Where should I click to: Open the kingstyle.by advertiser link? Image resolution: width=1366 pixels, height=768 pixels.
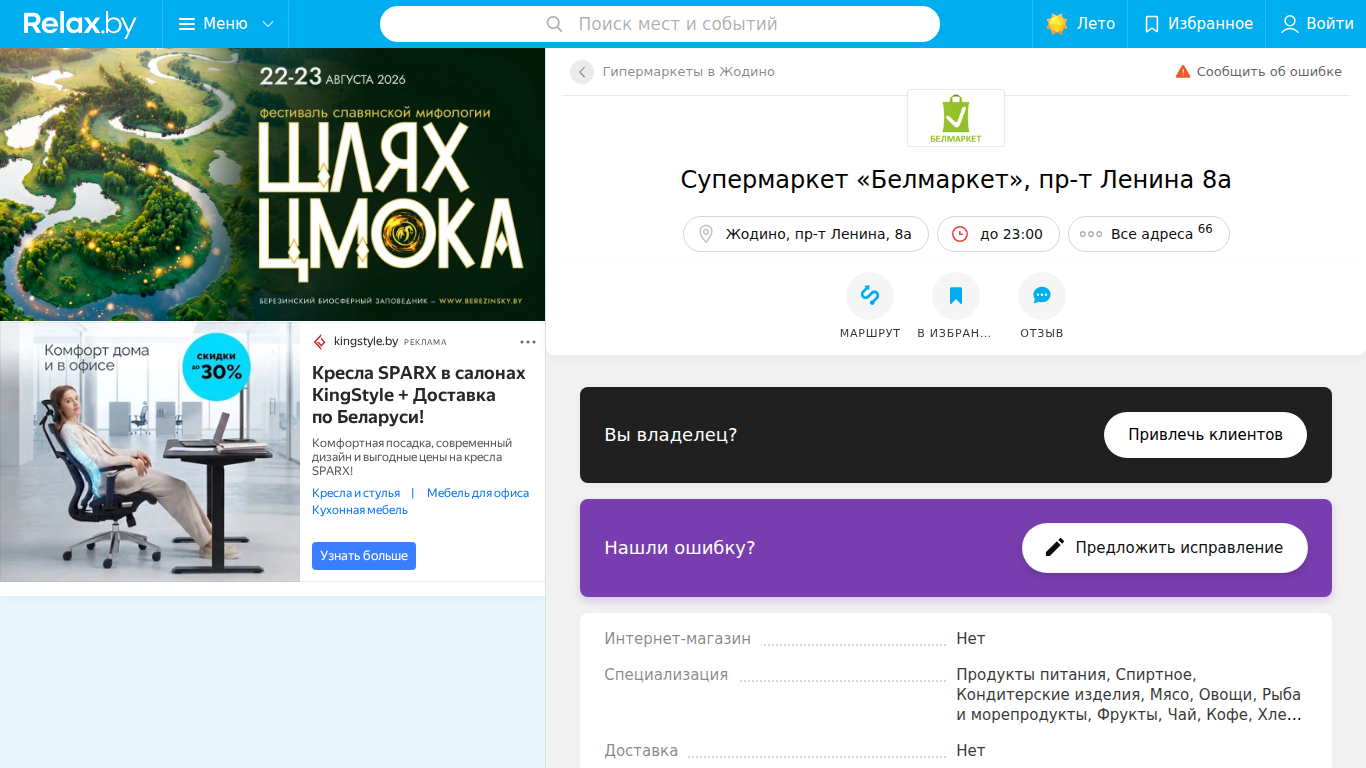pyautogui.click(x=366, y=342)
